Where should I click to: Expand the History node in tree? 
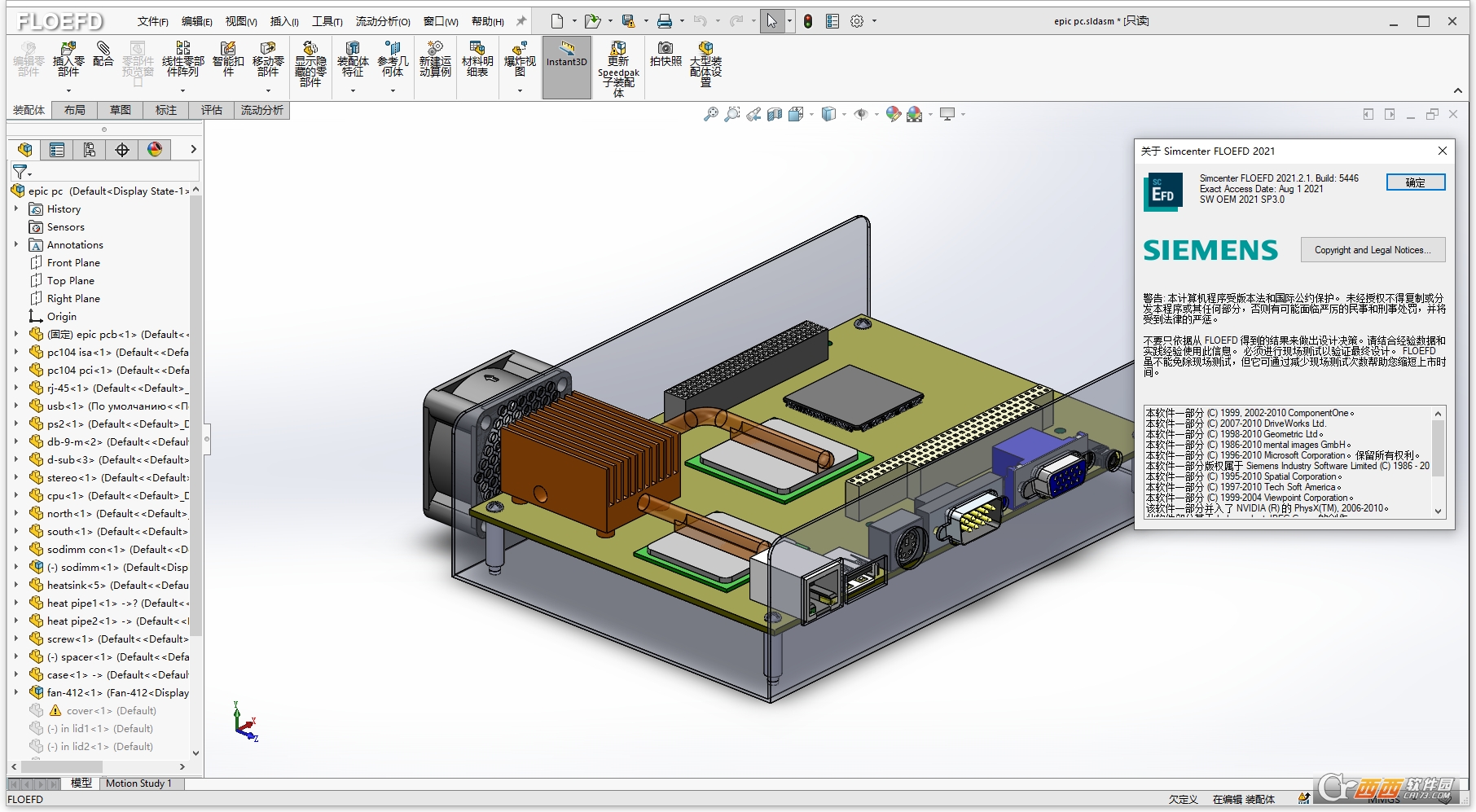15,208
